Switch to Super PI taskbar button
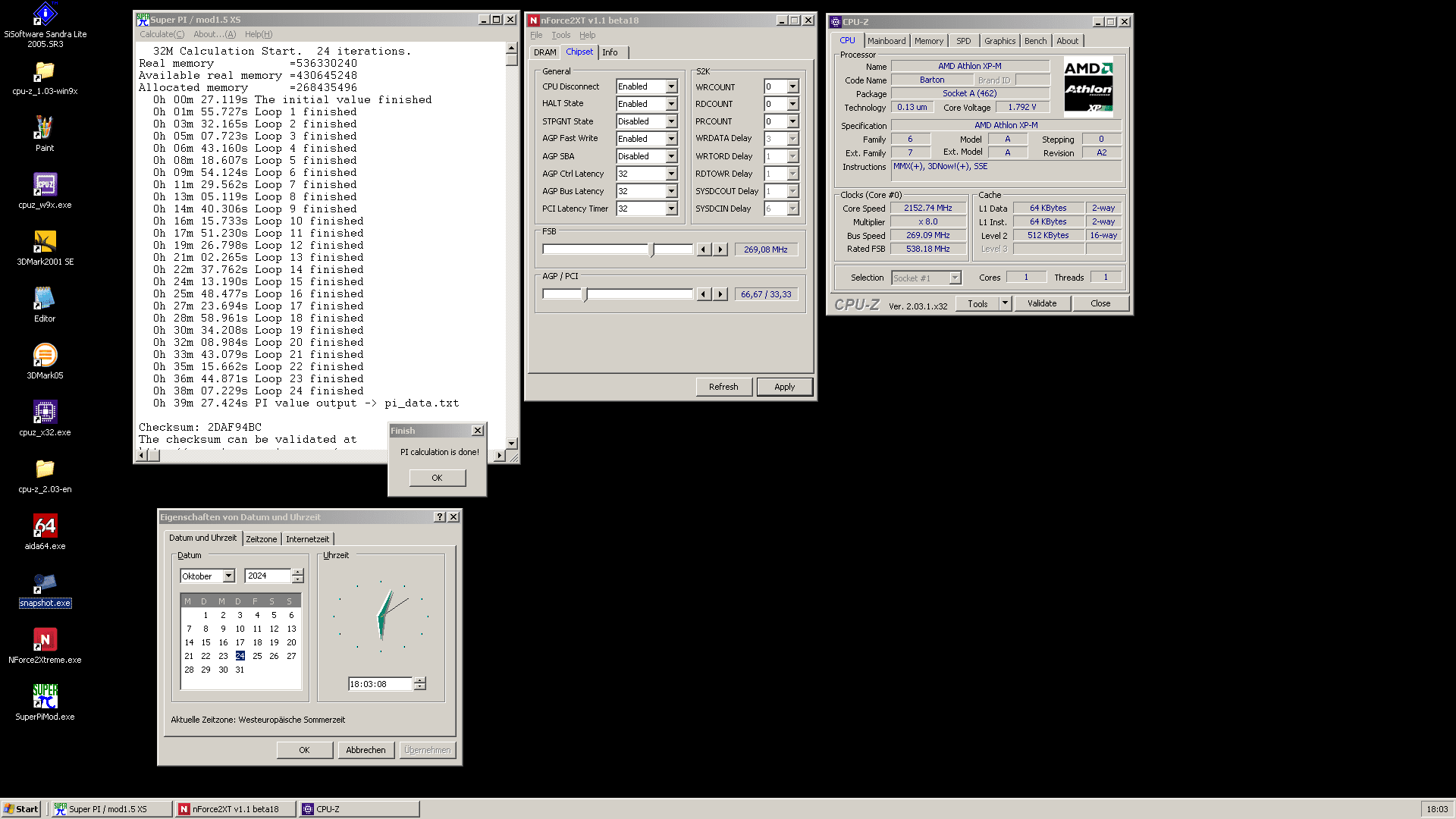 pos(111,809)
